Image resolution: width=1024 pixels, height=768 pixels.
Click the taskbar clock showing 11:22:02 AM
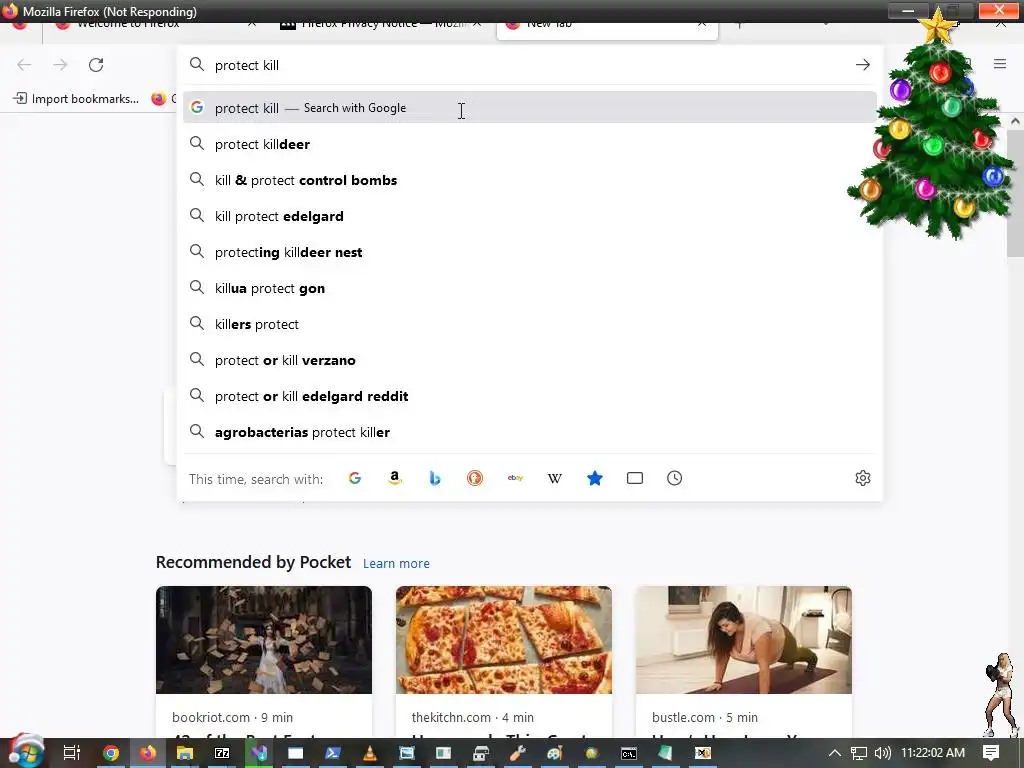(933, 753)
